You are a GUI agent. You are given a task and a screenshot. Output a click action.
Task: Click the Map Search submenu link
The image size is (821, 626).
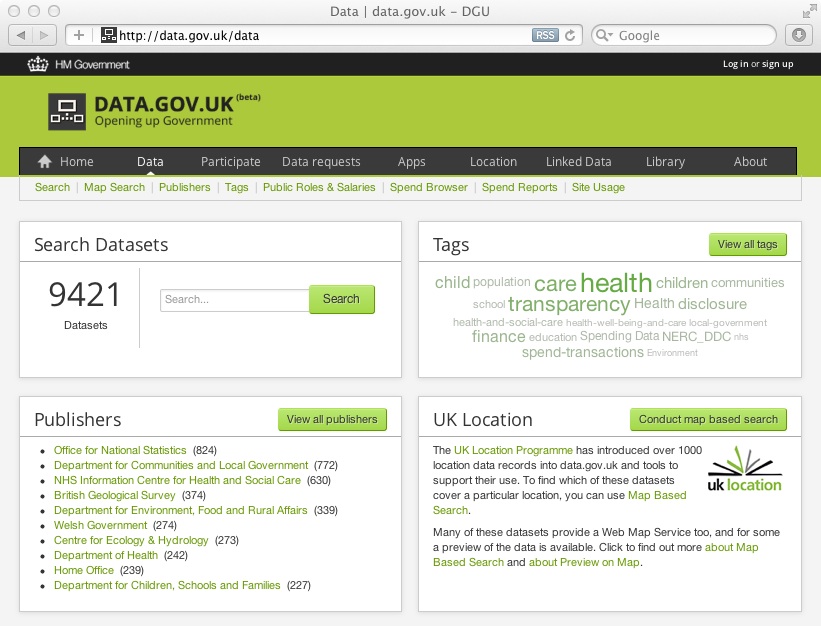[114, 187]
